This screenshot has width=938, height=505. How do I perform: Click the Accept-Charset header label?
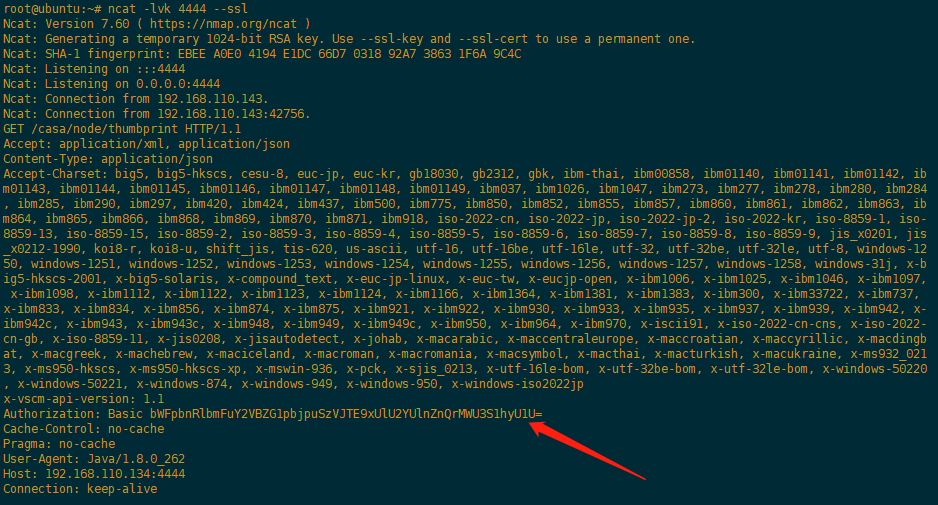(53, 174)
